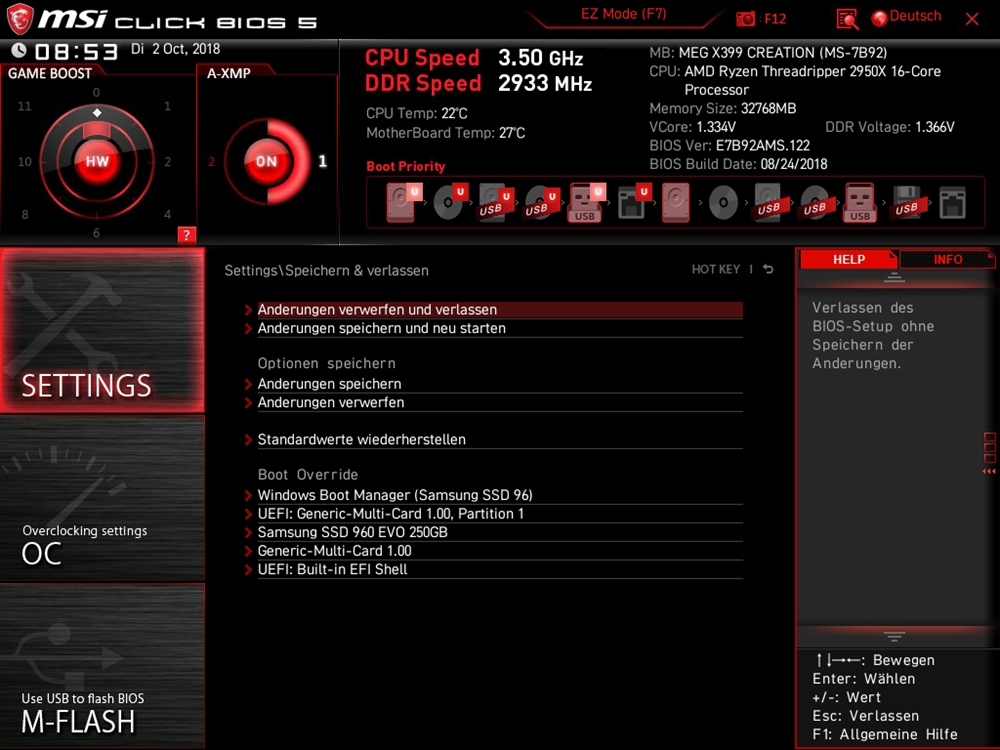Select the standalone Anderungen verwerfen option
This screenshot has height=750, width=1000.
pyautogui.click(x=500, y=402)
